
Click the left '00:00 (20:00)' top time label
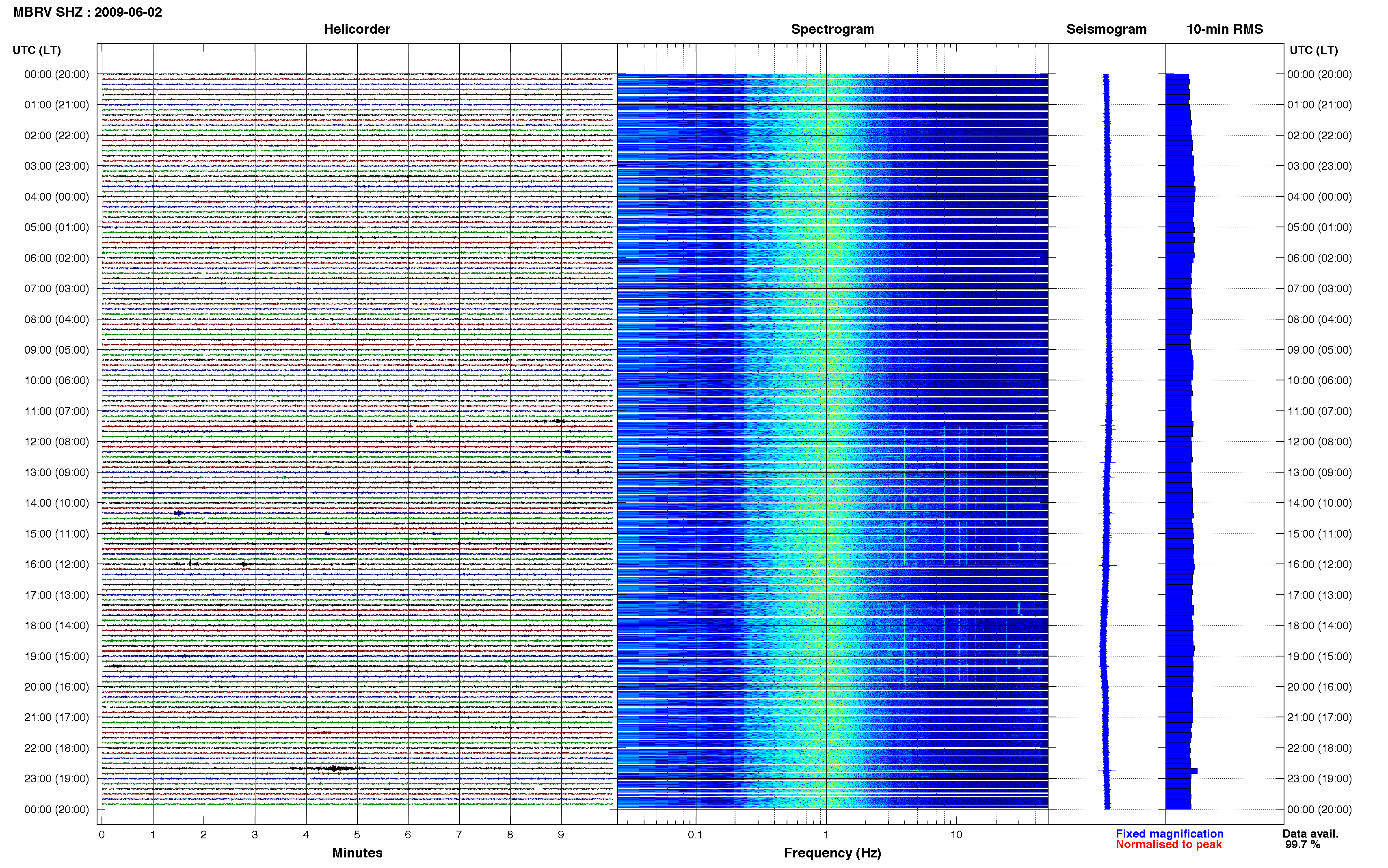click(x=56, y=74)
